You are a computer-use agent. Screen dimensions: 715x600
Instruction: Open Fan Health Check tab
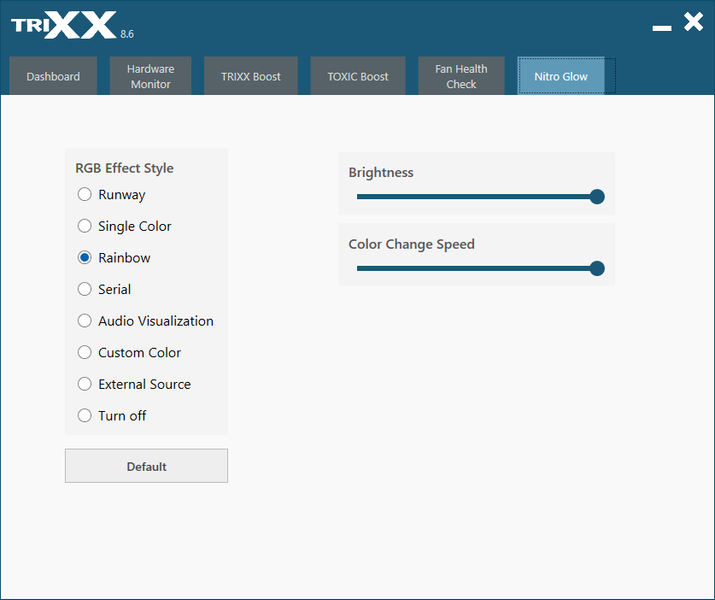461,76
